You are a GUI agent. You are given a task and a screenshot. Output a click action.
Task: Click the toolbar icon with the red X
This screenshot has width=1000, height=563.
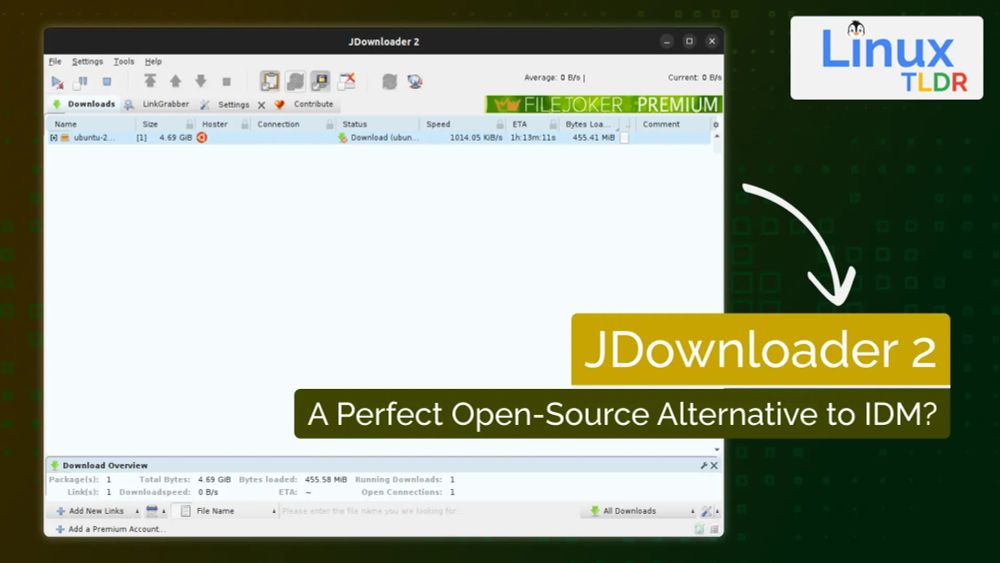(x=346, y=81)
